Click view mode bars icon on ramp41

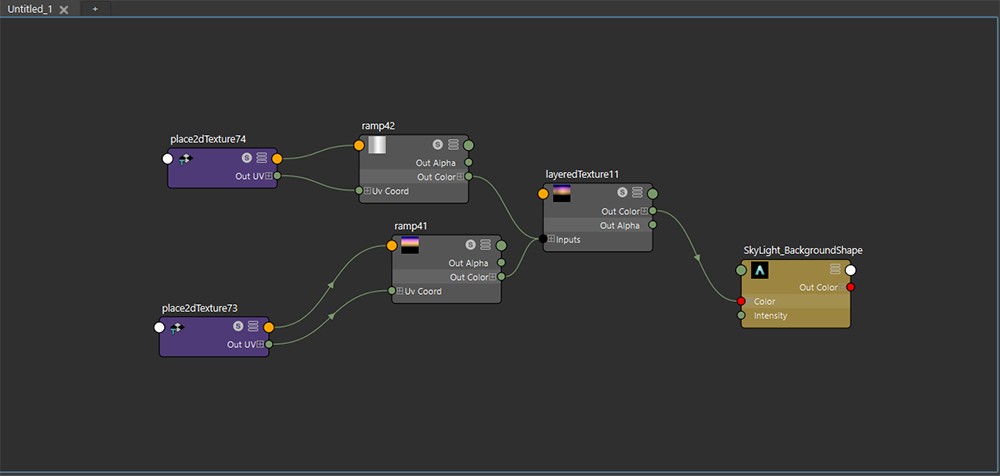486,245
